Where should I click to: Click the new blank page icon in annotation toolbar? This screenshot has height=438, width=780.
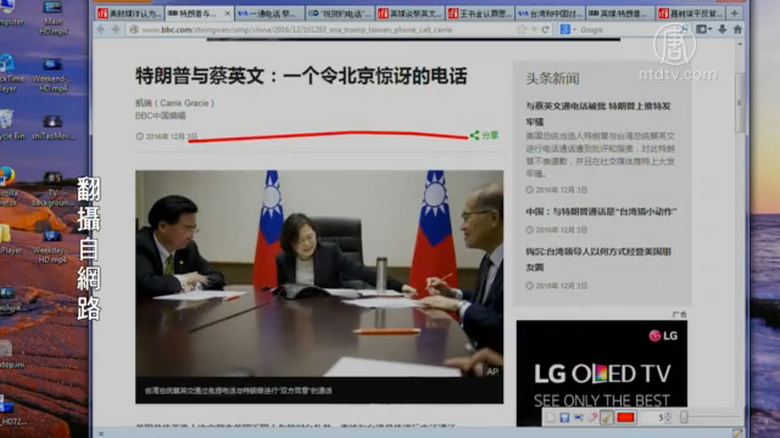(551, 417)
